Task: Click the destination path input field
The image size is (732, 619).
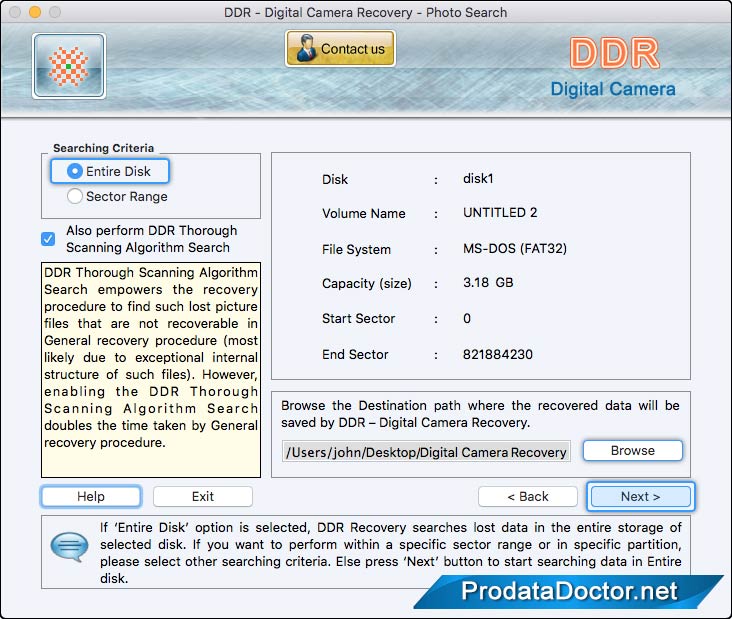Action: click(426, 451)
